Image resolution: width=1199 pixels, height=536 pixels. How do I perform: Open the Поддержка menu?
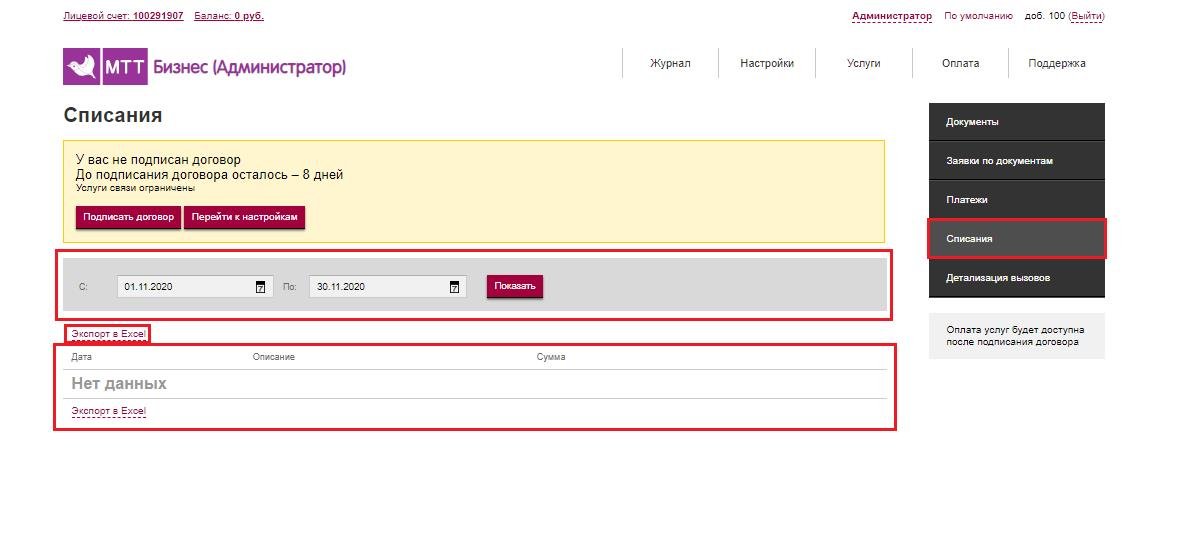click(x=1057, y=63)
